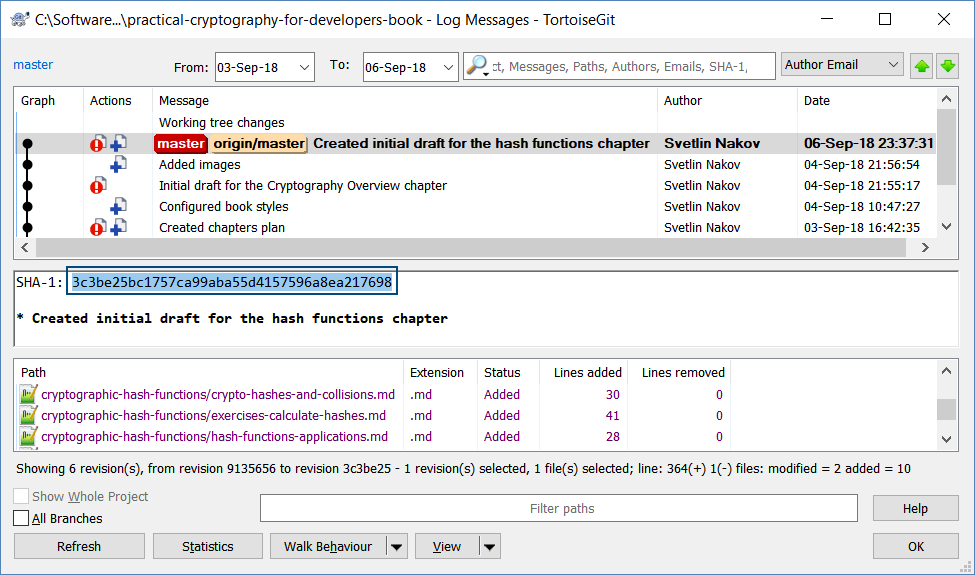Open the From date dropdown
This screenshot has width=975, height=575.
click(302, 67)
